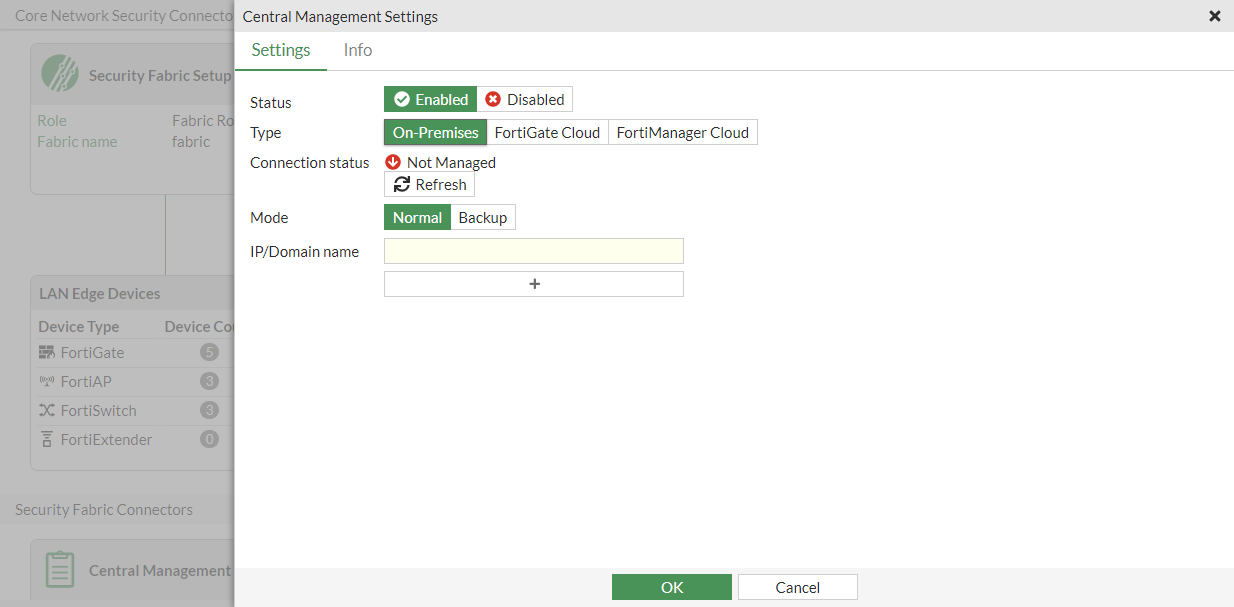Click the FortiAP wireless icon
Viewport: 1234px width, 607px height.
coord(46,381)
